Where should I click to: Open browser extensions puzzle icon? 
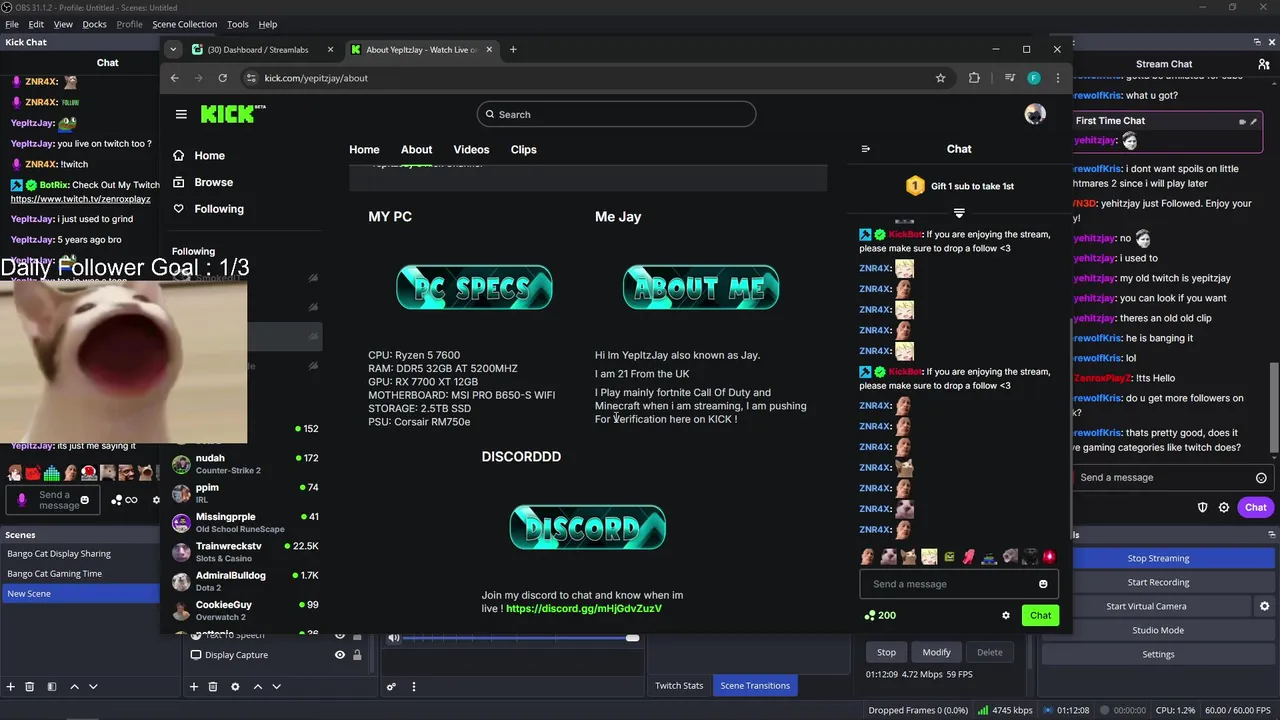click(974, 78)
